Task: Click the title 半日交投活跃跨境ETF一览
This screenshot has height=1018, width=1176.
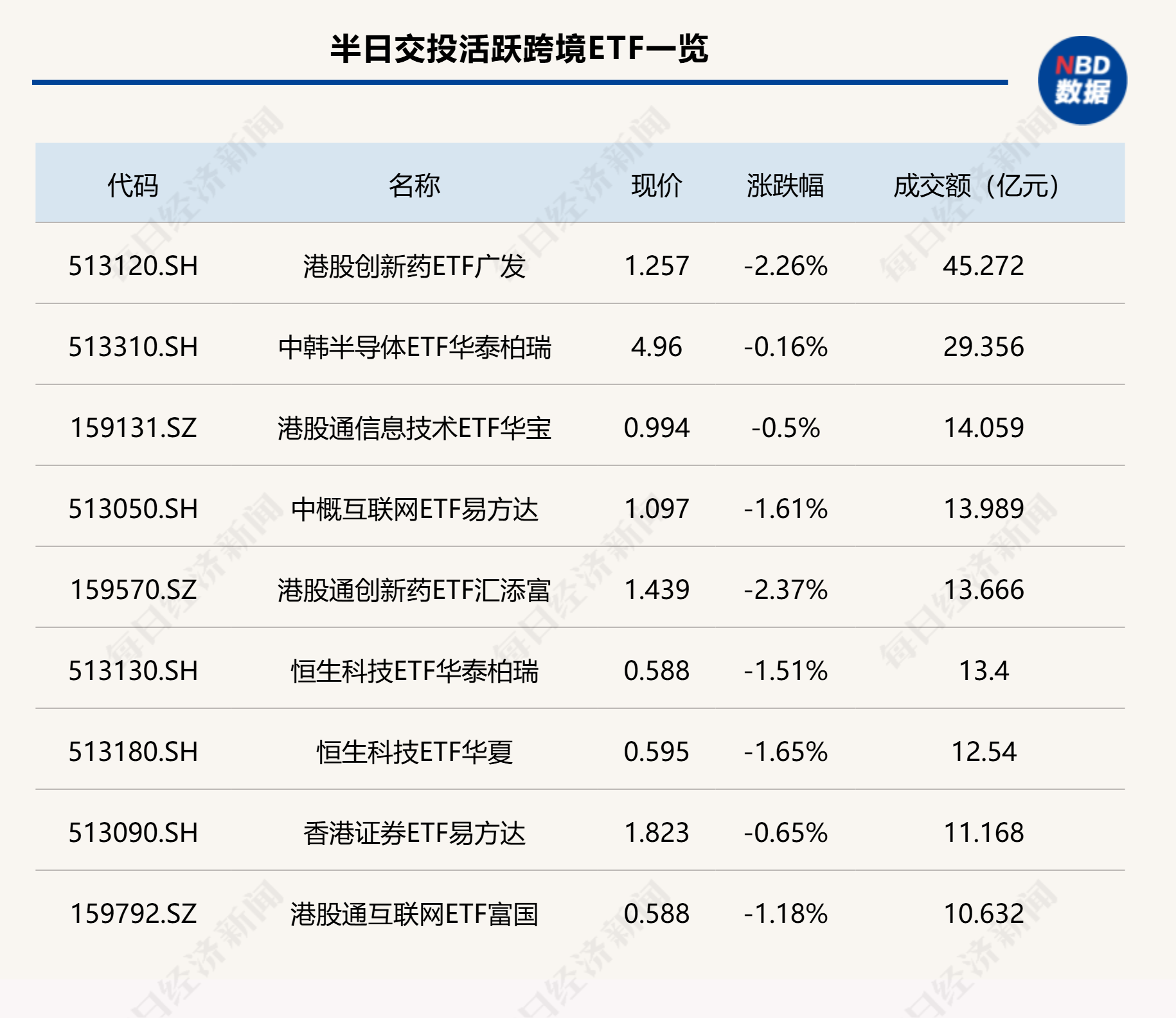Action: pyautogui.click(x=519, y=49)
